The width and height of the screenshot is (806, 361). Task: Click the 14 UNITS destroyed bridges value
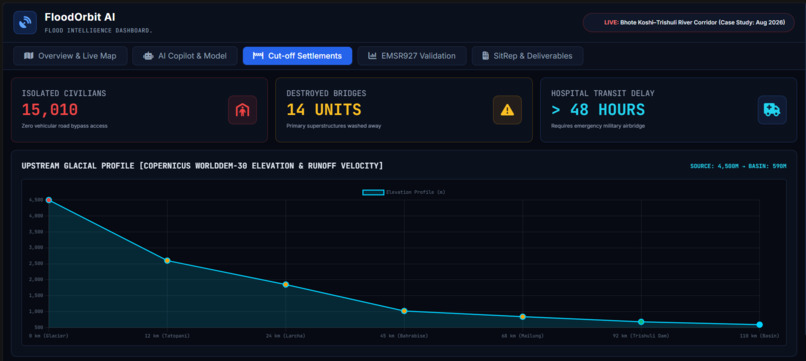pos(324,110)
